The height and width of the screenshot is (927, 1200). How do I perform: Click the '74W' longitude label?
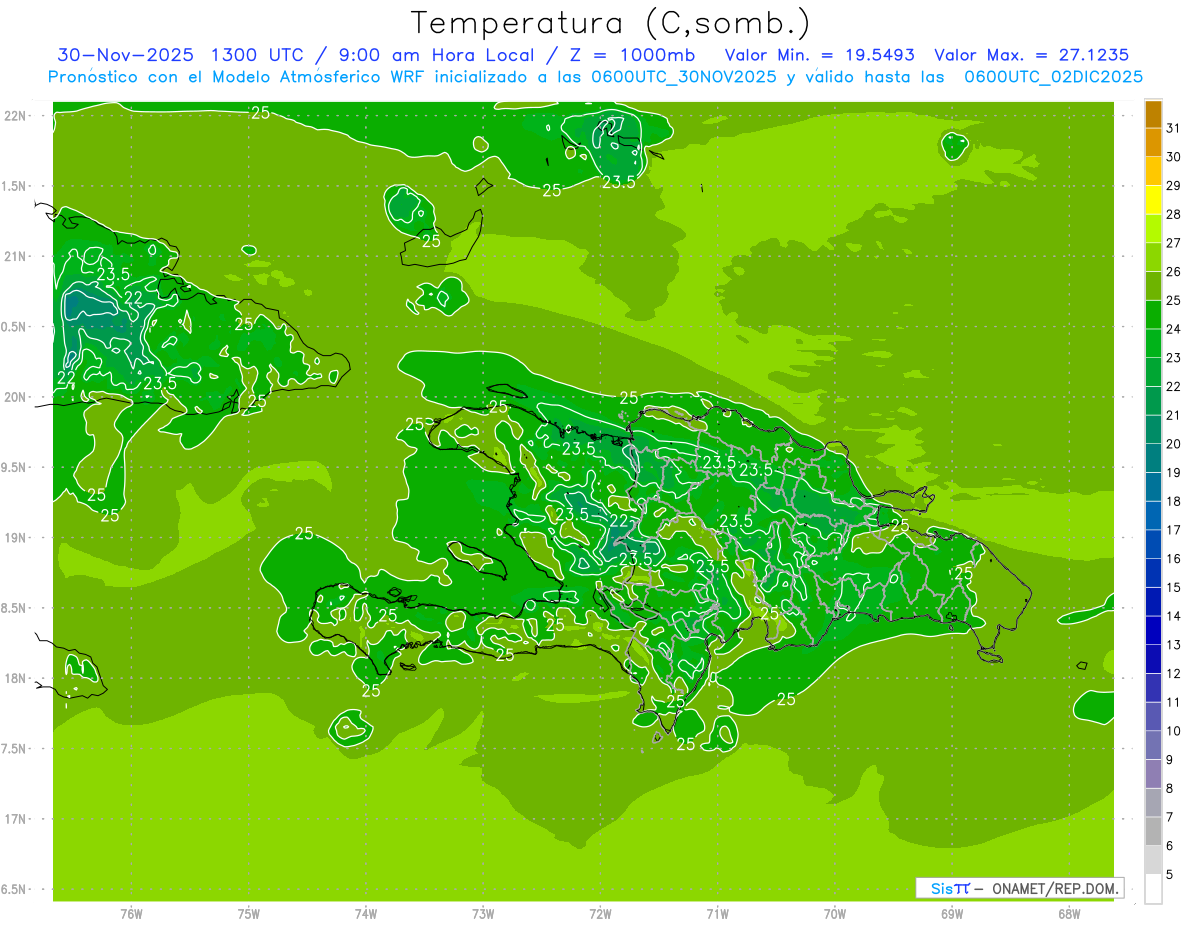pos(366,914)
